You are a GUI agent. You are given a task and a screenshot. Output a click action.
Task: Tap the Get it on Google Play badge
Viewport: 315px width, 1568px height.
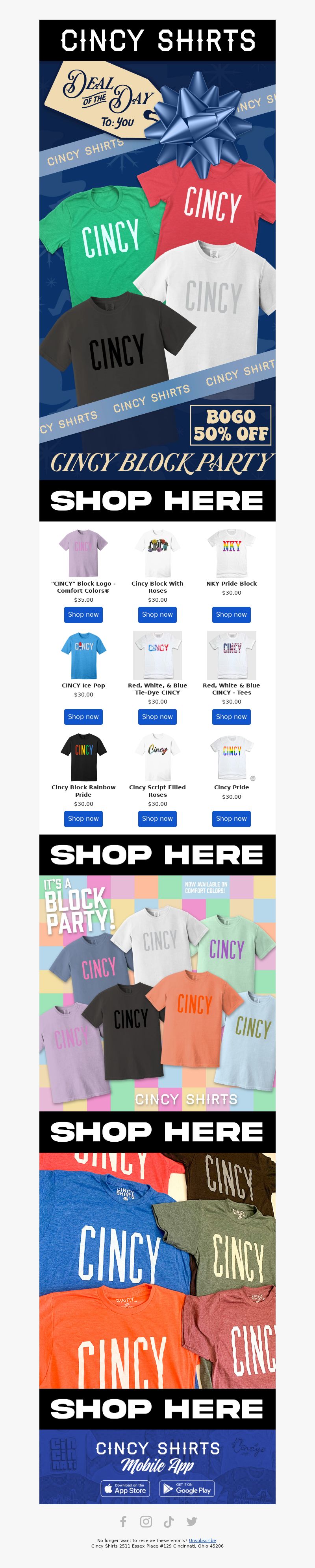coord(187,1488)
